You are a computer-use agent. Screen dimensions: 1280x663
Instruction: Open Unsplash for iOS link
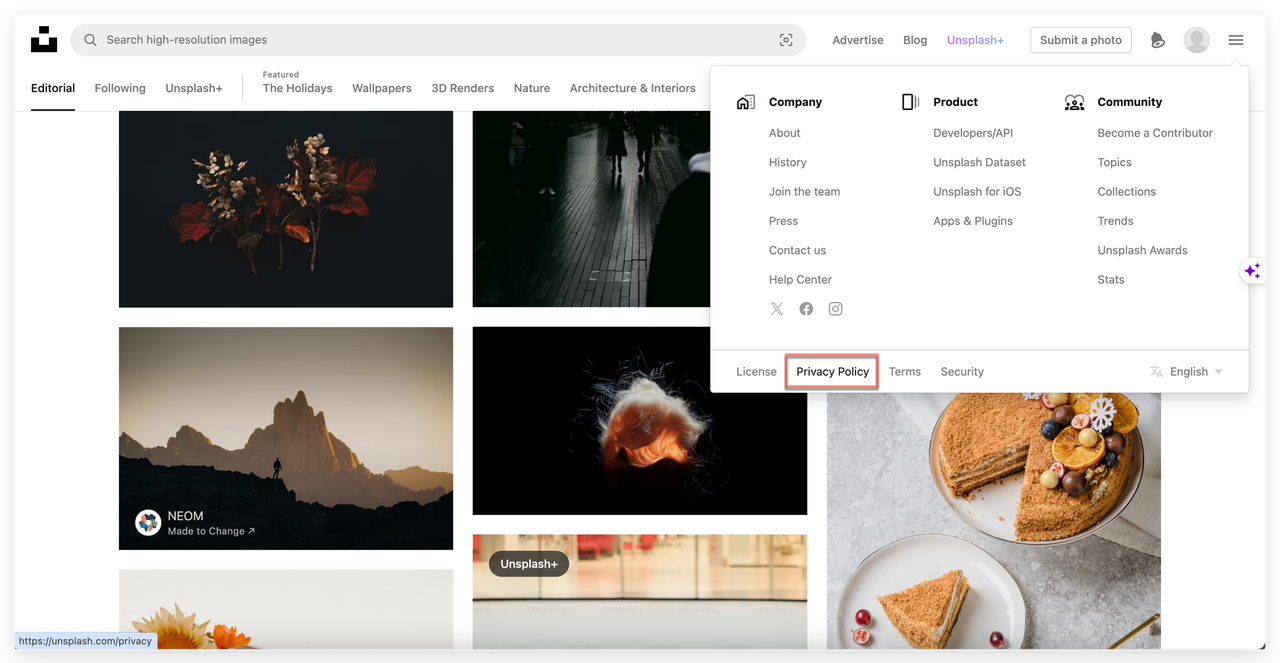(977, 191)
